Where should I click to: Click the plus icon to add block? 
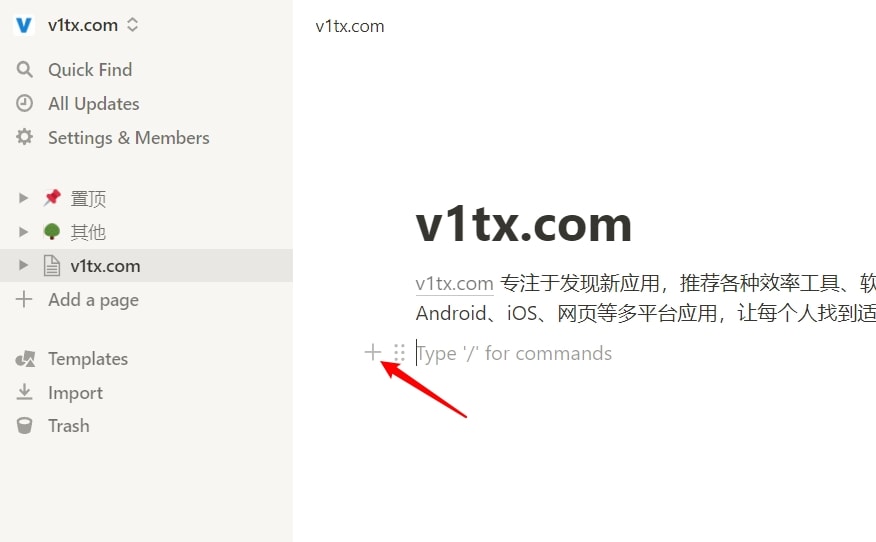pos(373,352)
